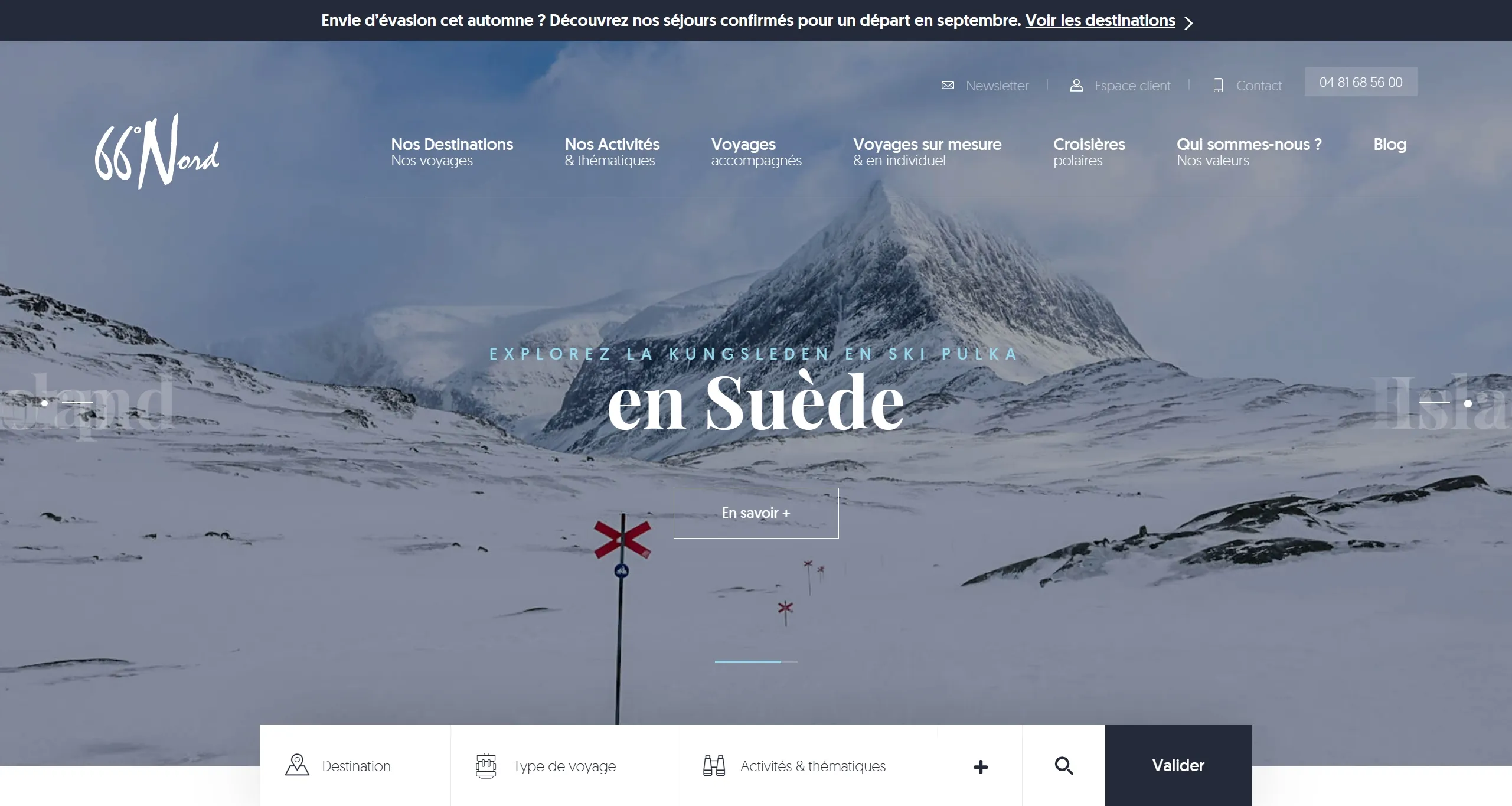Viewport: 1512px width, 806px height.
Task: Click the Espace client user icon
Action: click(x=1076, y=86)
